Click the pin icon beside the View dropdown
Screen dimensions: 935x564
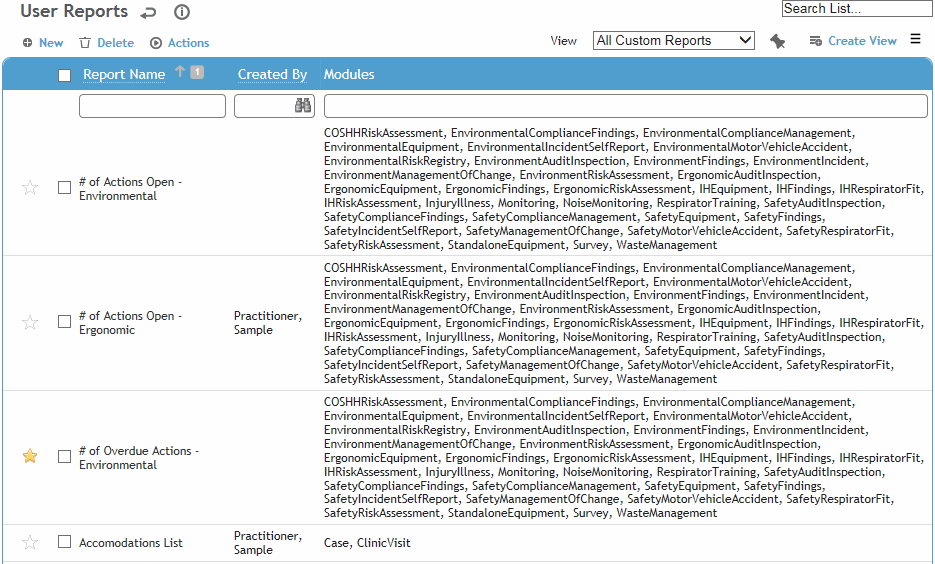pyautogui.click(x=777, y=41)
